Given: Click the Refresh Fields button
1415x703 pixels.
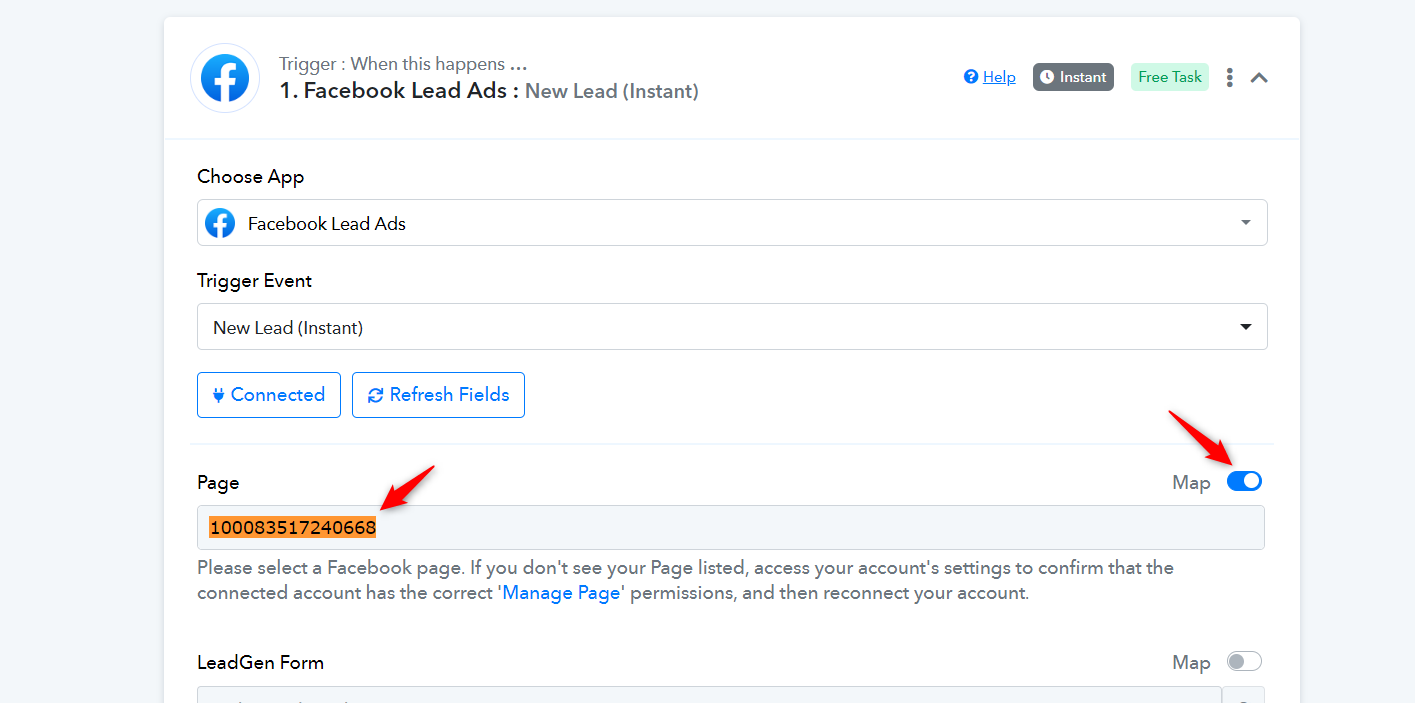Looking at the screenshot, I should 438,395.
